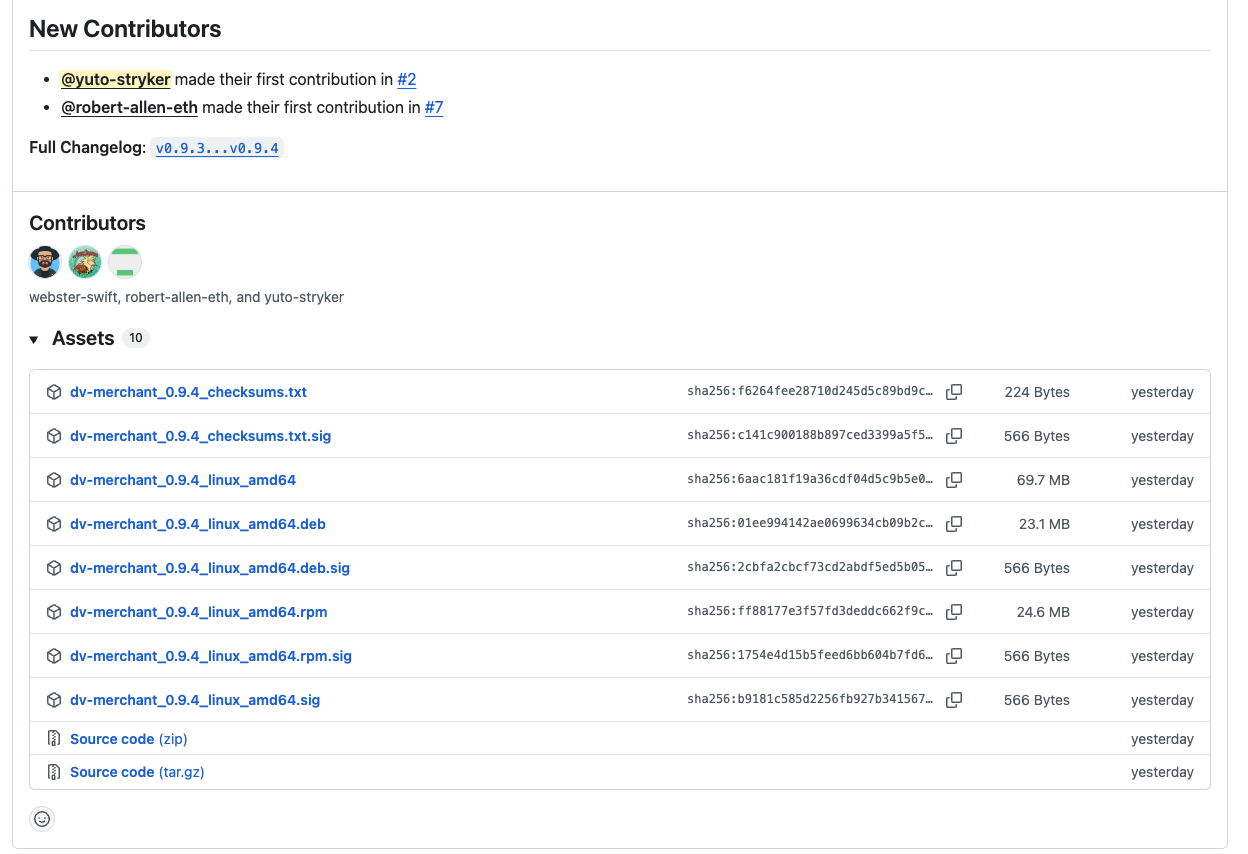This screenshot has width=1248, height=854.
Task: Click zip file icon beside Source code (zip)
Action: (x=54, y=739)
